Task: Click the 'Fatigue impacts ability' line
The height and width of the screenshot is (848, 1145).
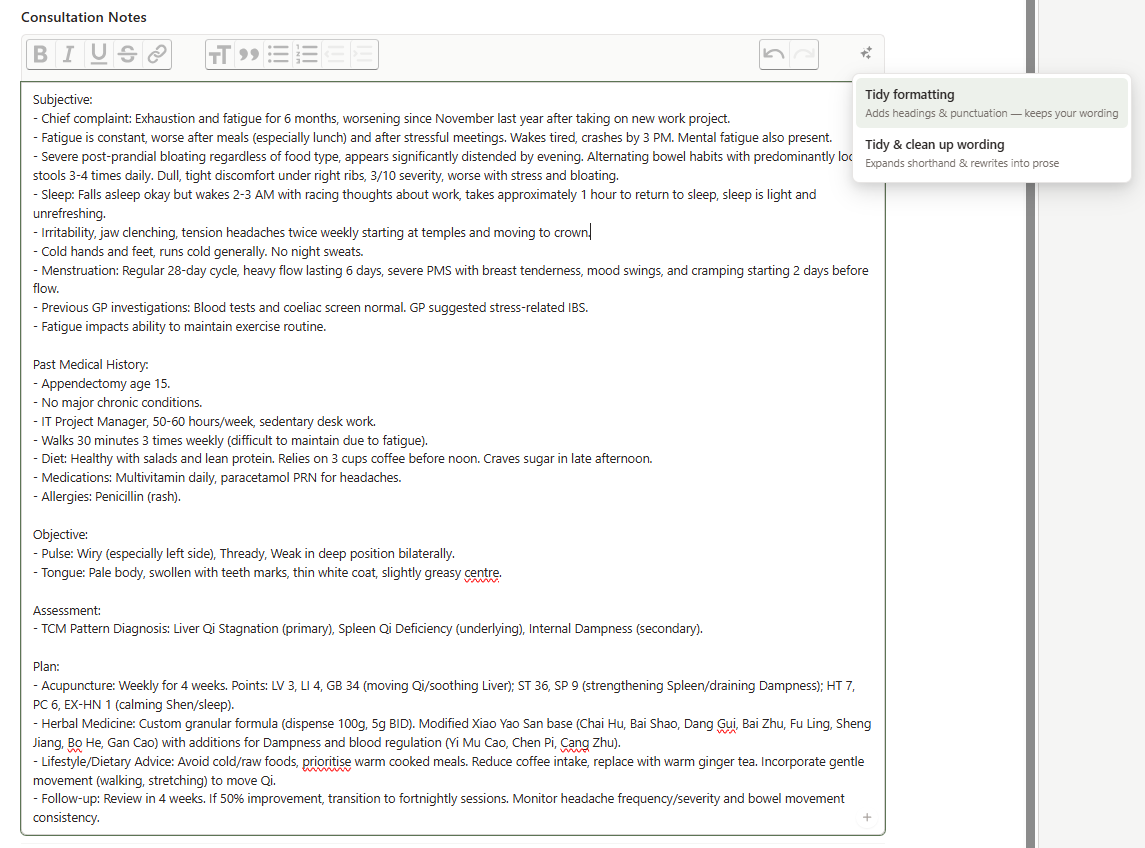Action: click(180, 326)
